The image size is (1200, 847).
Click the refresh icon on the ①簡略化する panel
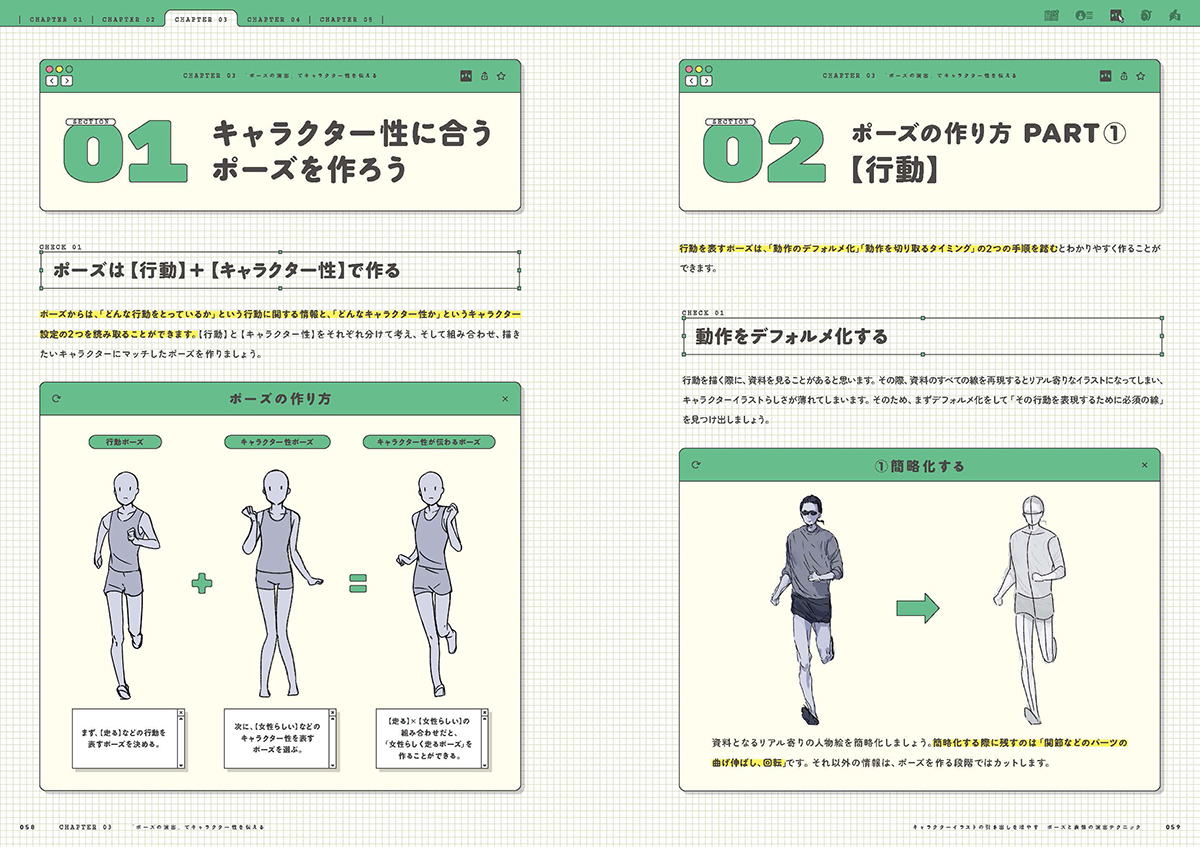(x=696, y=465)
